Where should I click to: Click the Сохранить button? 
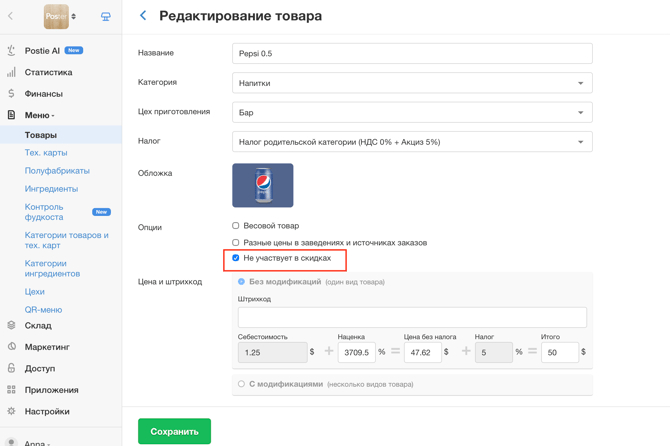[x=174, y=431]
